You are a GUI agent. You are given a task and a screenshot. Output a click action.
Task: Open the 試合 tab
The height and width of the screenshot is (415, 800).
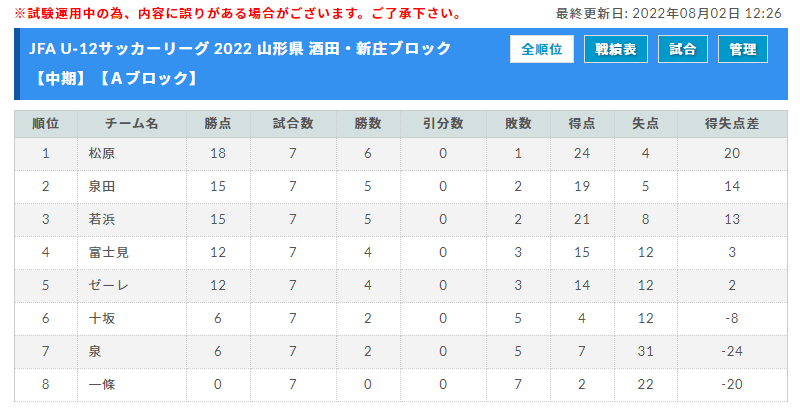click(x=682, y=49)
